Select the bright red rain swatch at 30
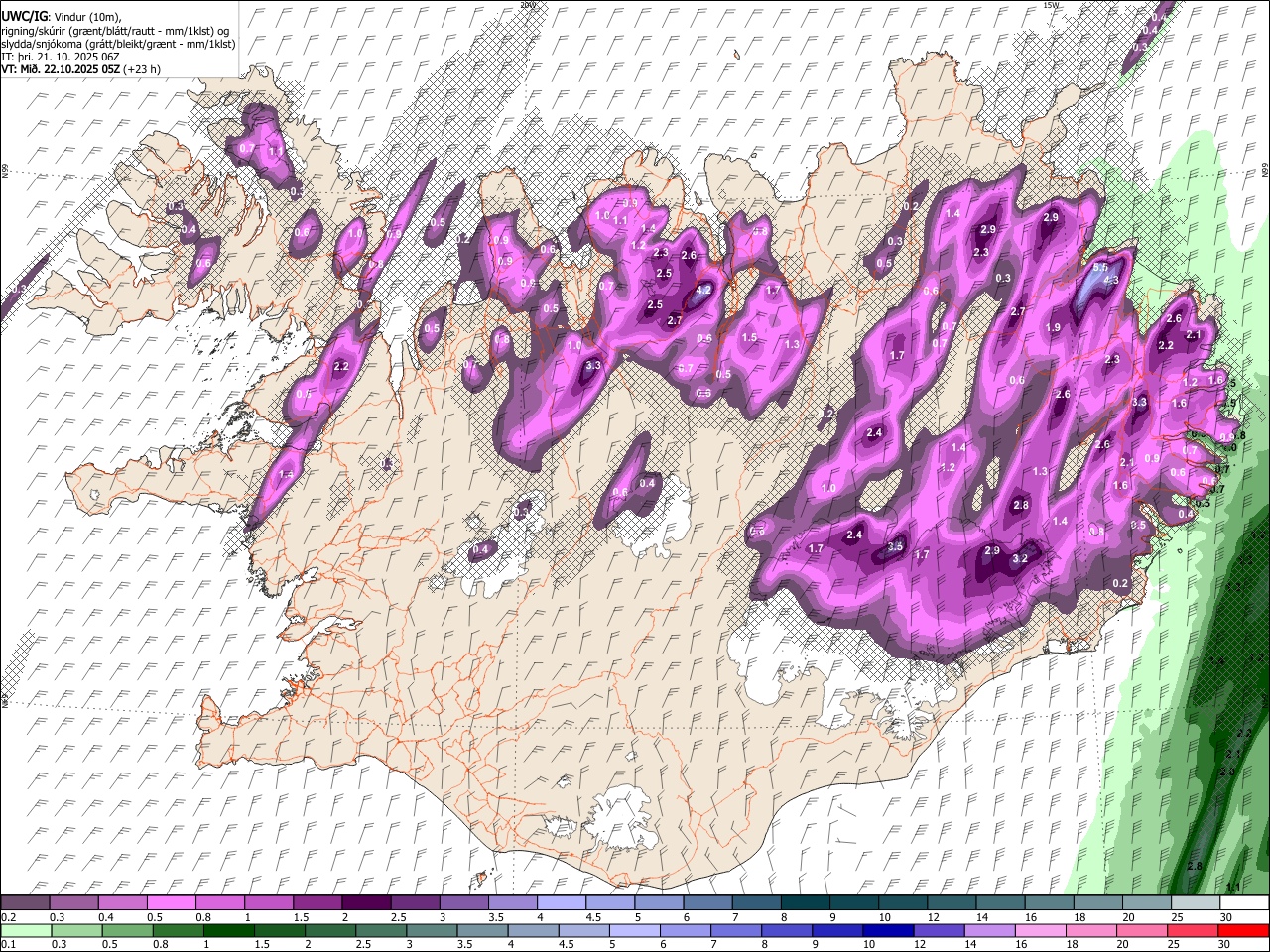This screenshot has height=952, width=1270. point(1243,930)
